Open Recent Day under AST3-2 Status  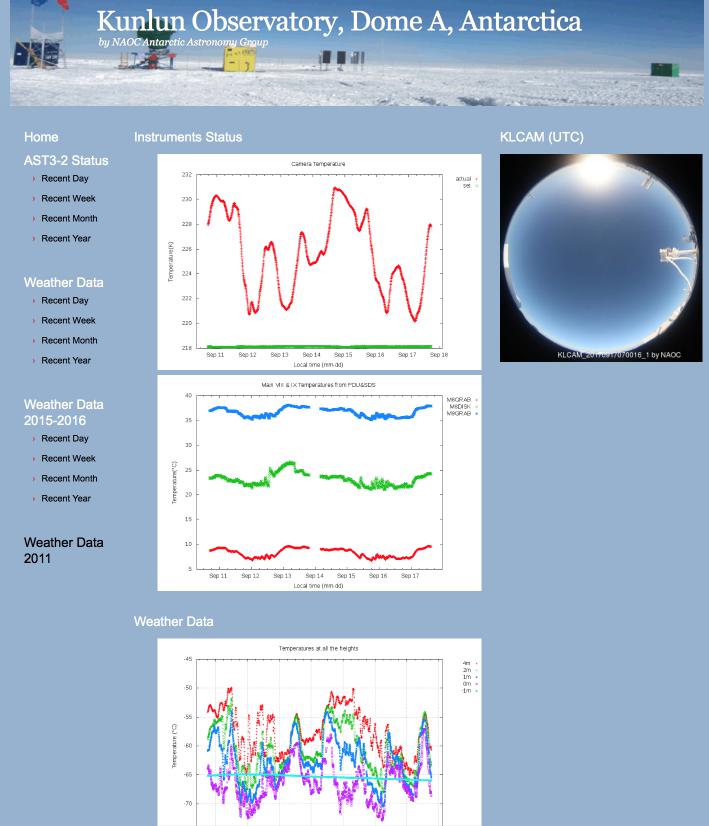pyautogui.click(x=65, y=179)
